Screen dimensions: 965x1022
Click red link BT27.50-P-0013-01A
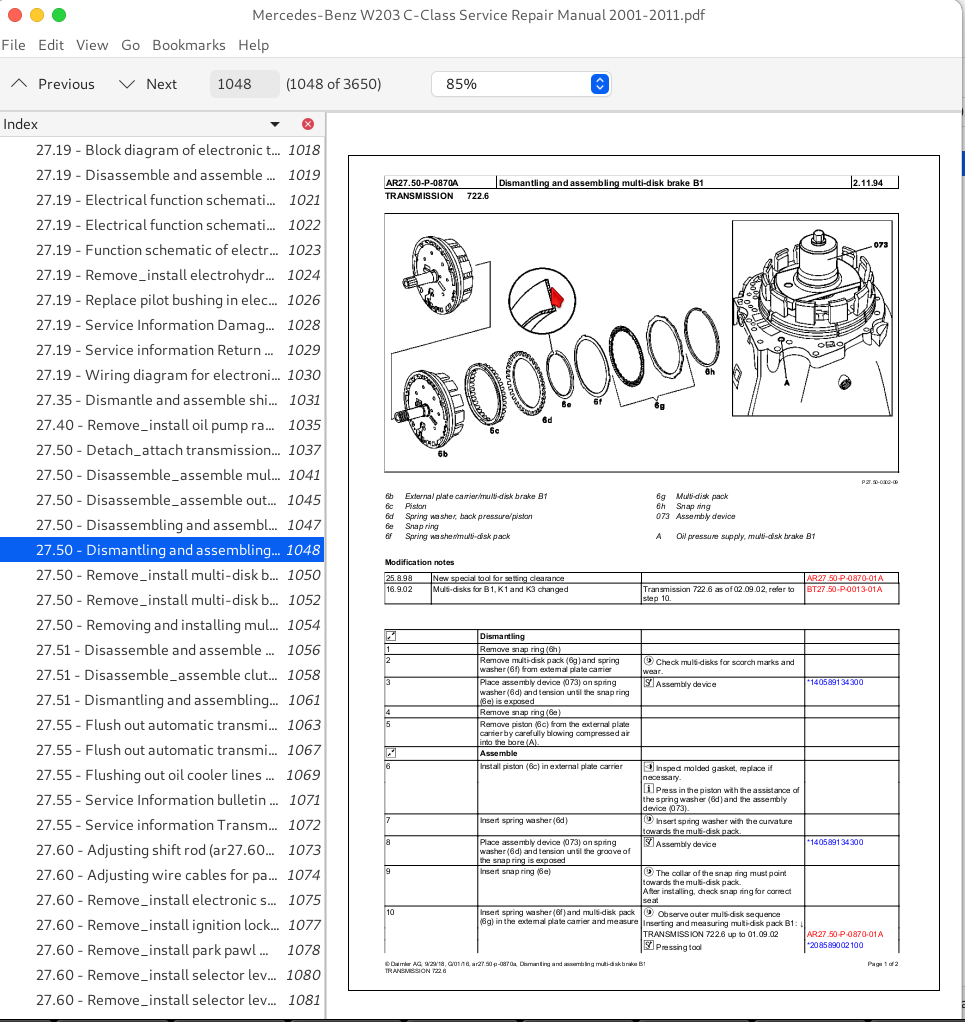click(851, 589)
